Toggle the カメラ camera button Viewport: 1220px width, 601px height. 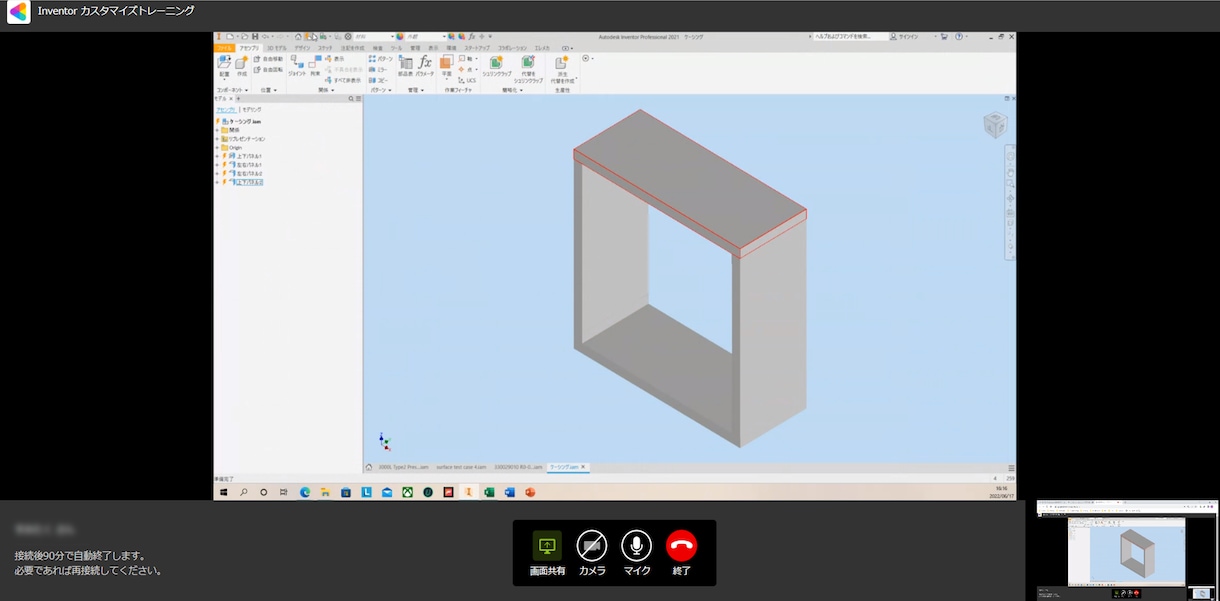pos(592,553)
